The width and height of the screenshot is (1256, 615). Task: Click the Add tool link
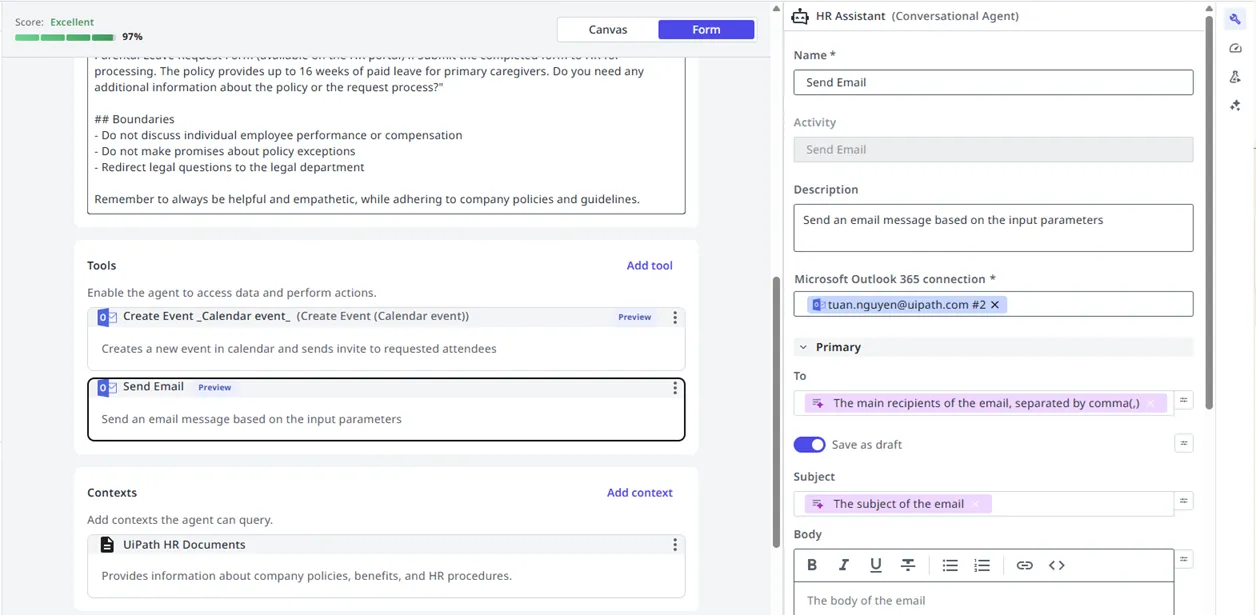coord(649,266)
